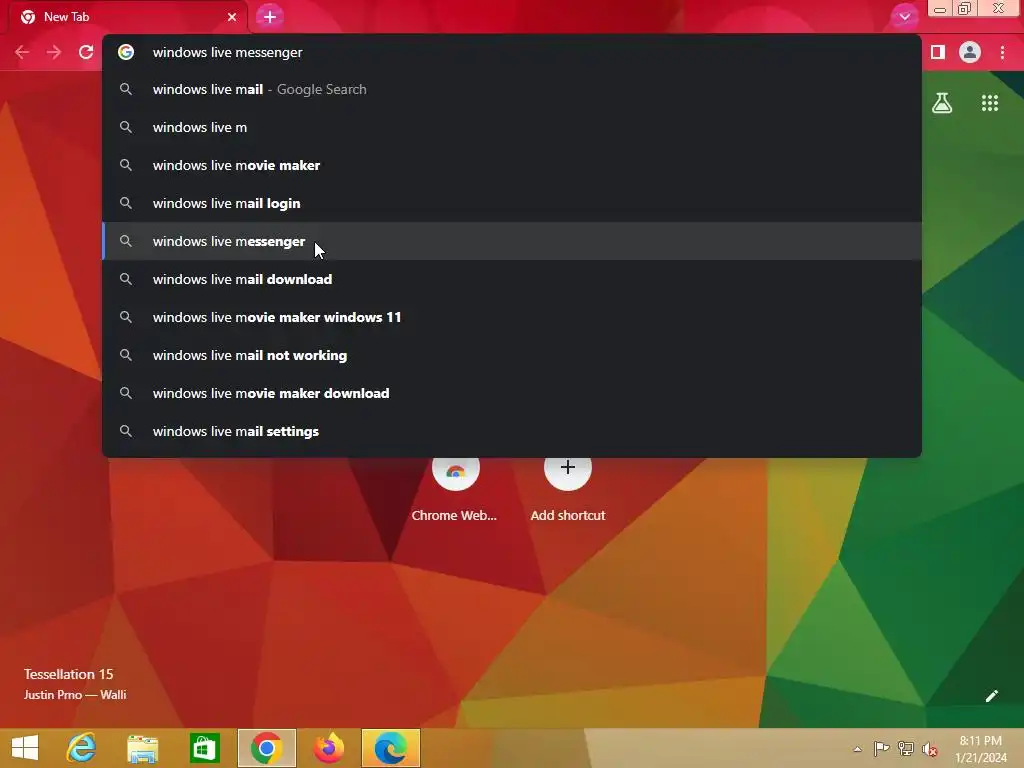The image size is (1024, 768).
Task: Close the New Tab tab
Action: point(231,17)
